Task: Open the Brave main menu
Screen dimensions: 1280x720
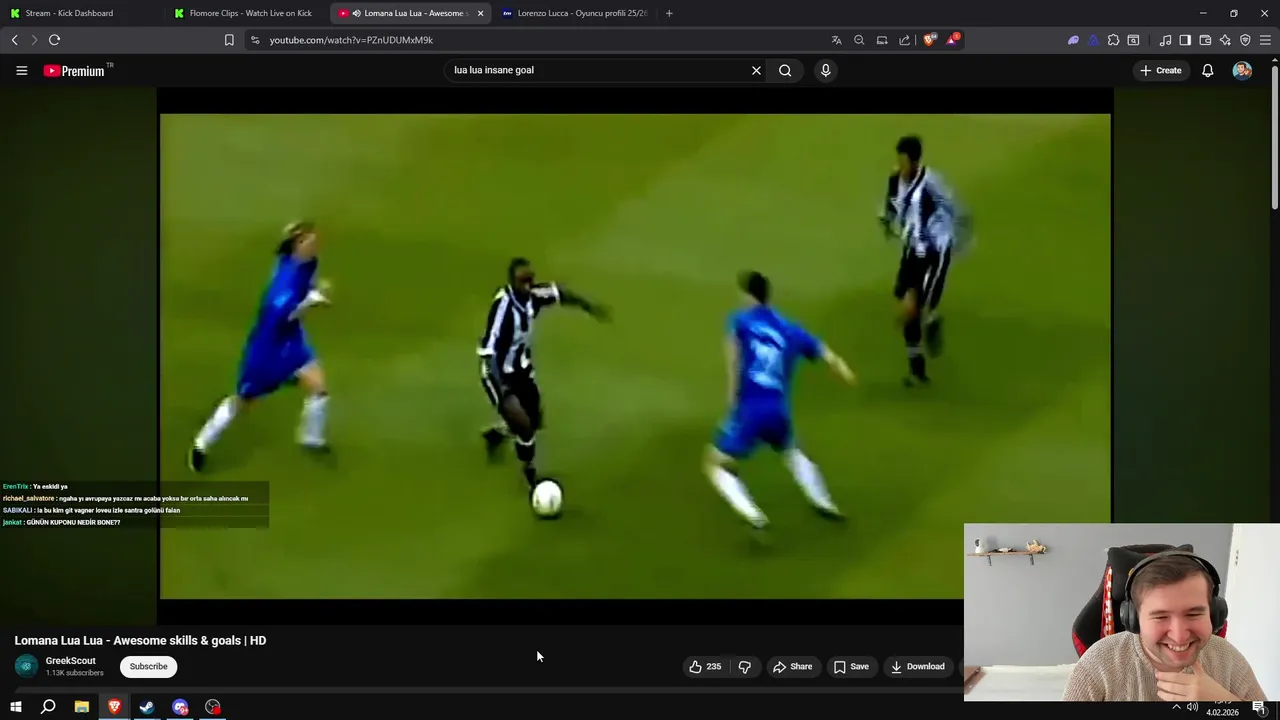Action: 1266,40
